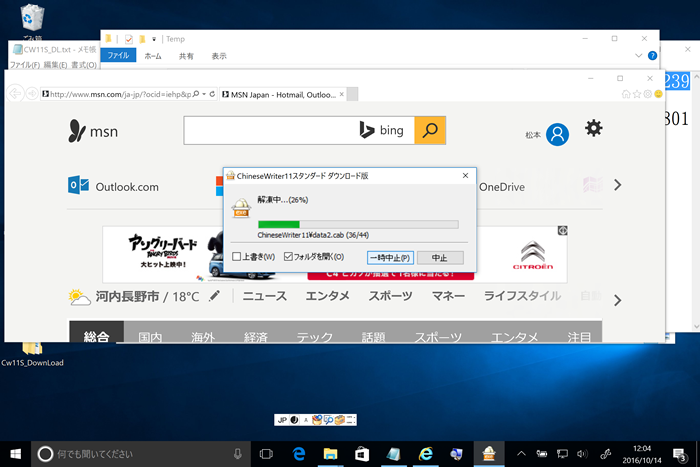Image resolution: width=700 pixels, height=467 pixels.
Task: Open the Action Center notifications
Action: pos(680,454)
